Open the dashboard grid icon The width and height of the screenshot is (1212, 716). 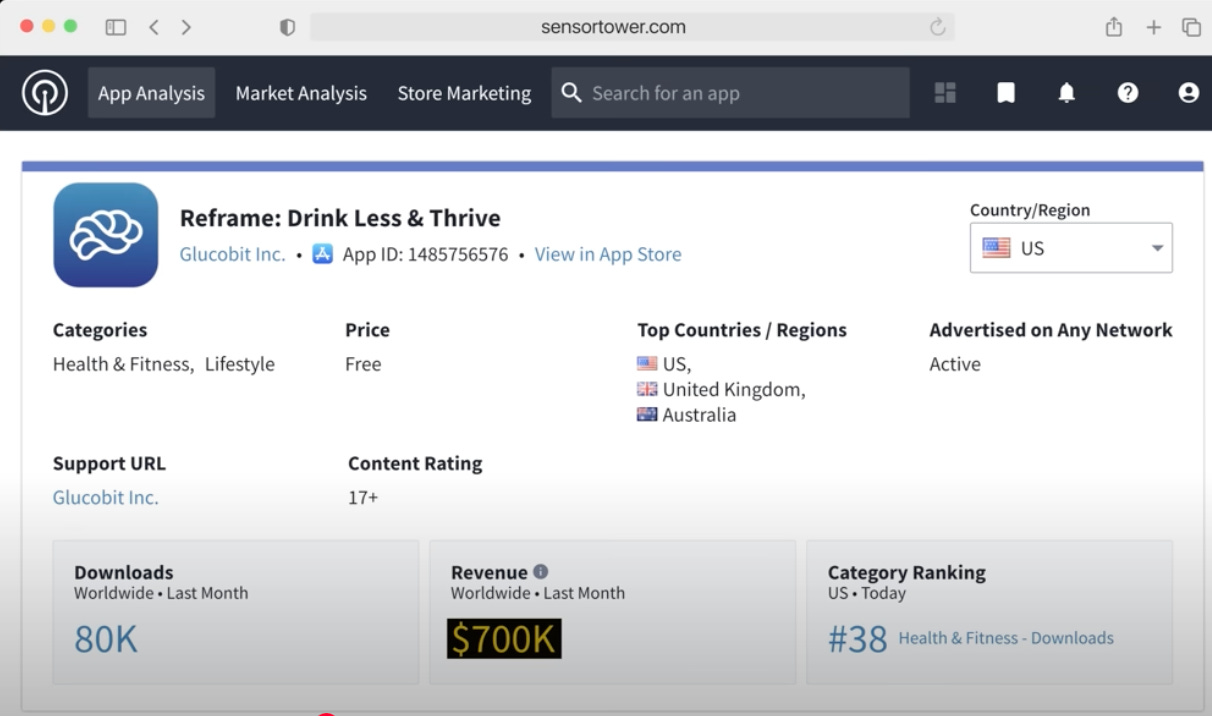[945, 93]
